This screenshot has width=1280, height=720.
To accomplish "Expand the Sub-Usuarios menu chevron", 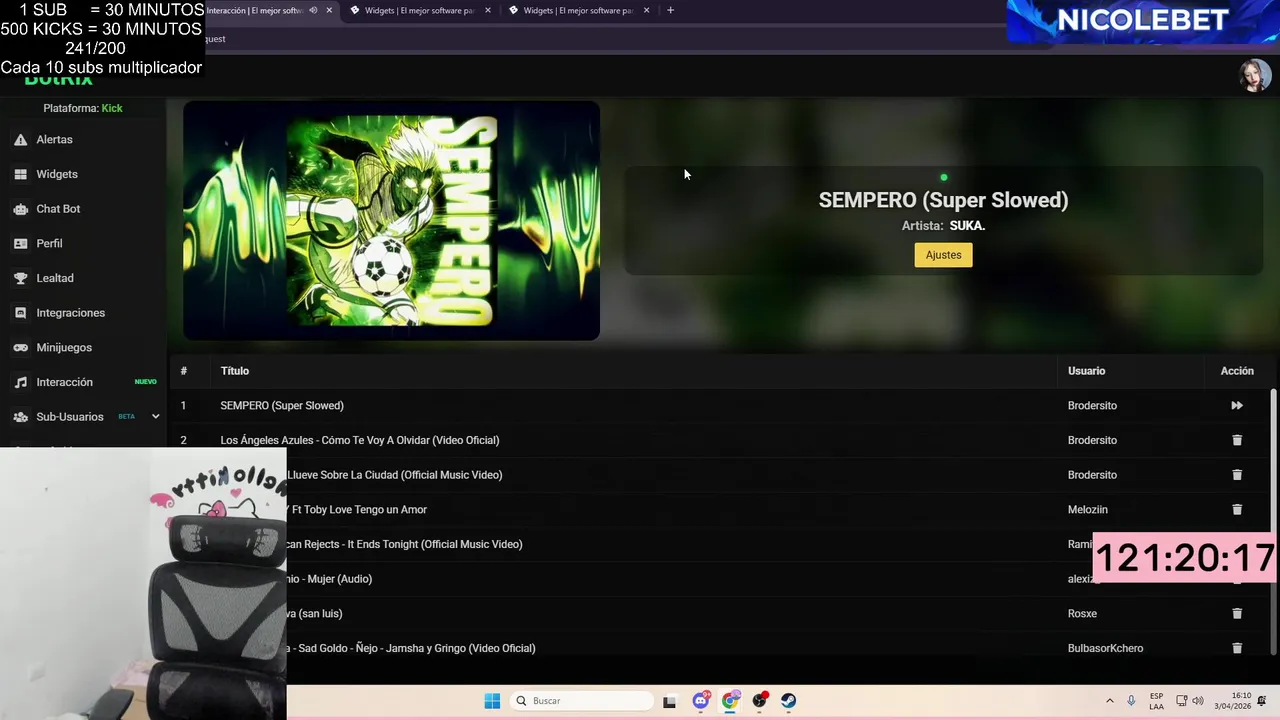I will [155, 417].
